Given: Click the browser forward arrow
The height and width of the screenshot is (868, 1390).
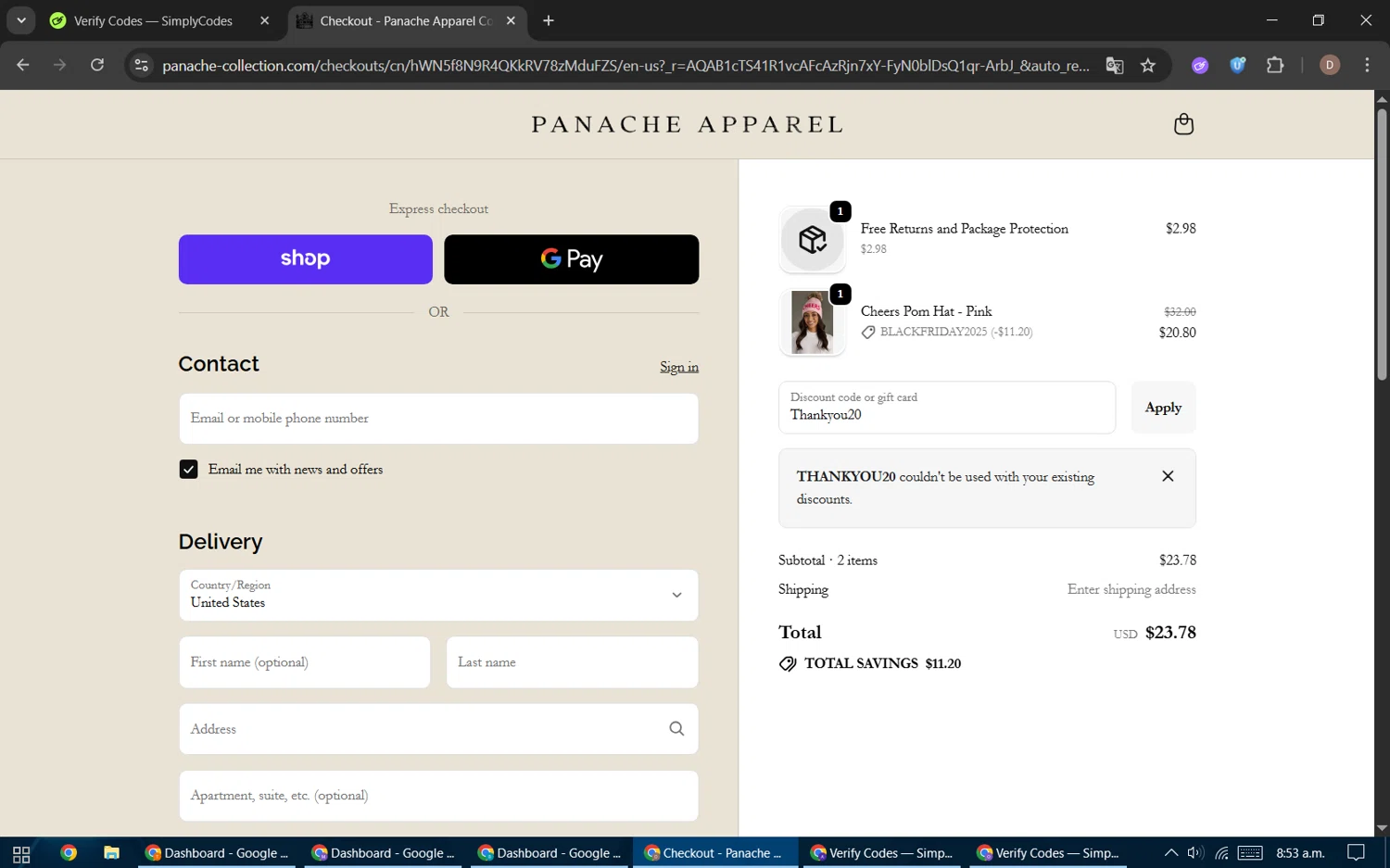Looking at the screenshot, I should 60,65.
